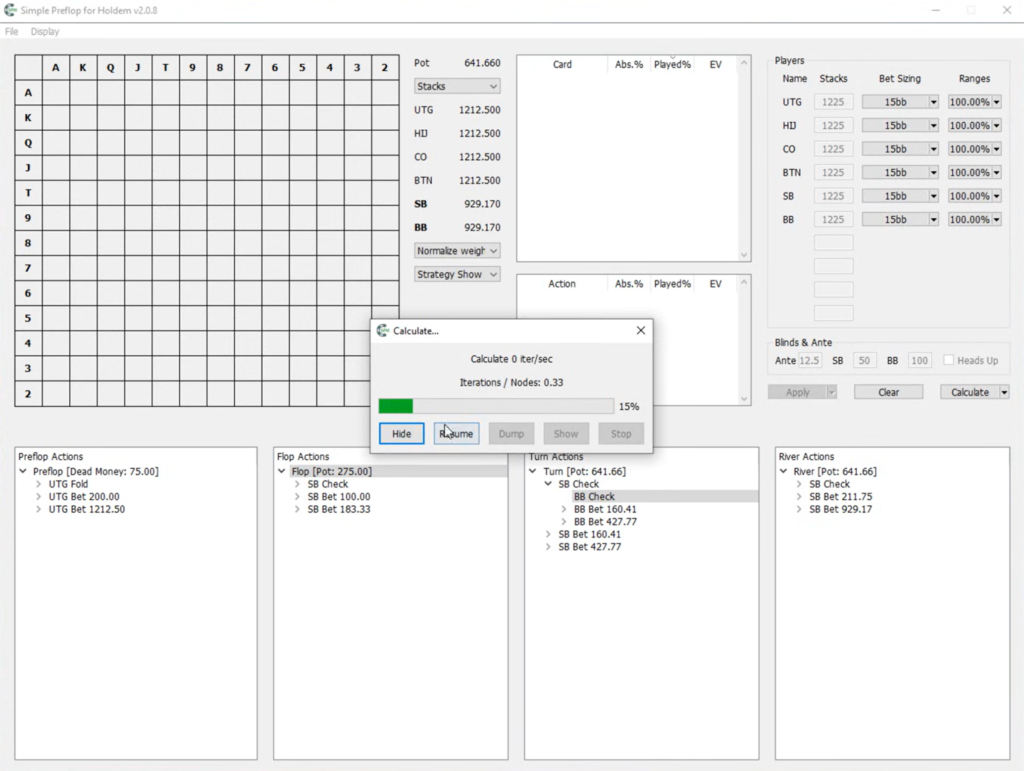This screenshot has width=1024, height=771.
Task: Click Hide button in Calculate dialog
Action: pyautogui.click(x=402, y=433)
